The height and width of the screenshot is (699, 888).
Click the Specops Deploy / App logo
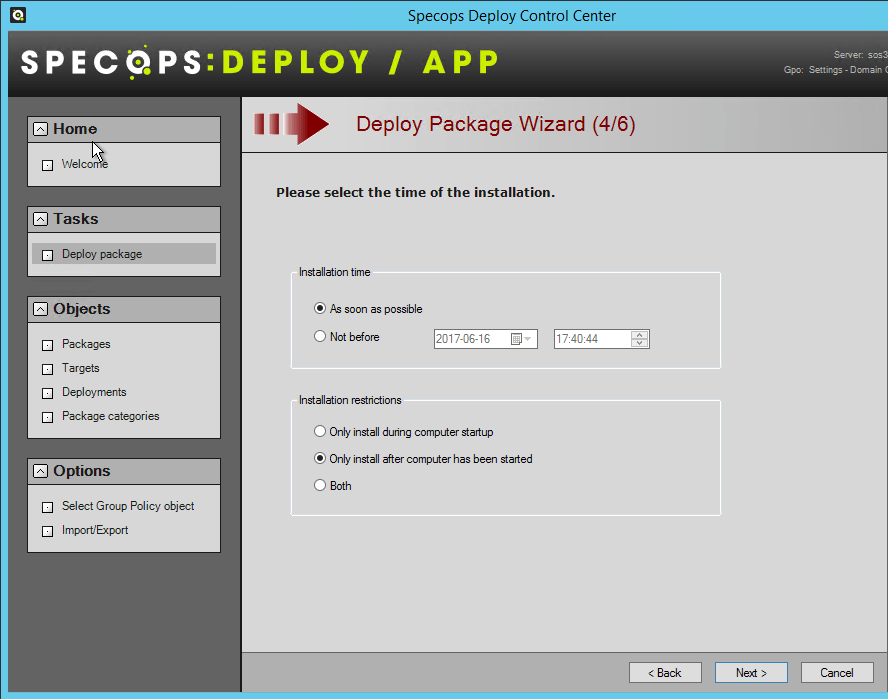click(x=260, y=62)
